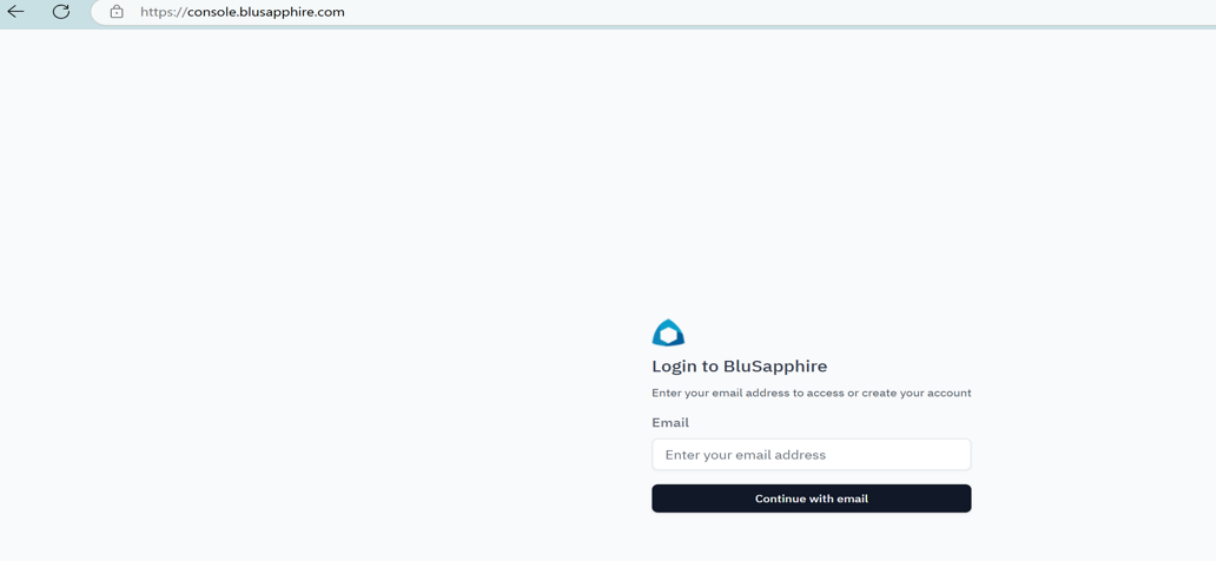This screenshot has height=566, width=1216.
Task: View connection security via the padlock
Action: [117, 12]
